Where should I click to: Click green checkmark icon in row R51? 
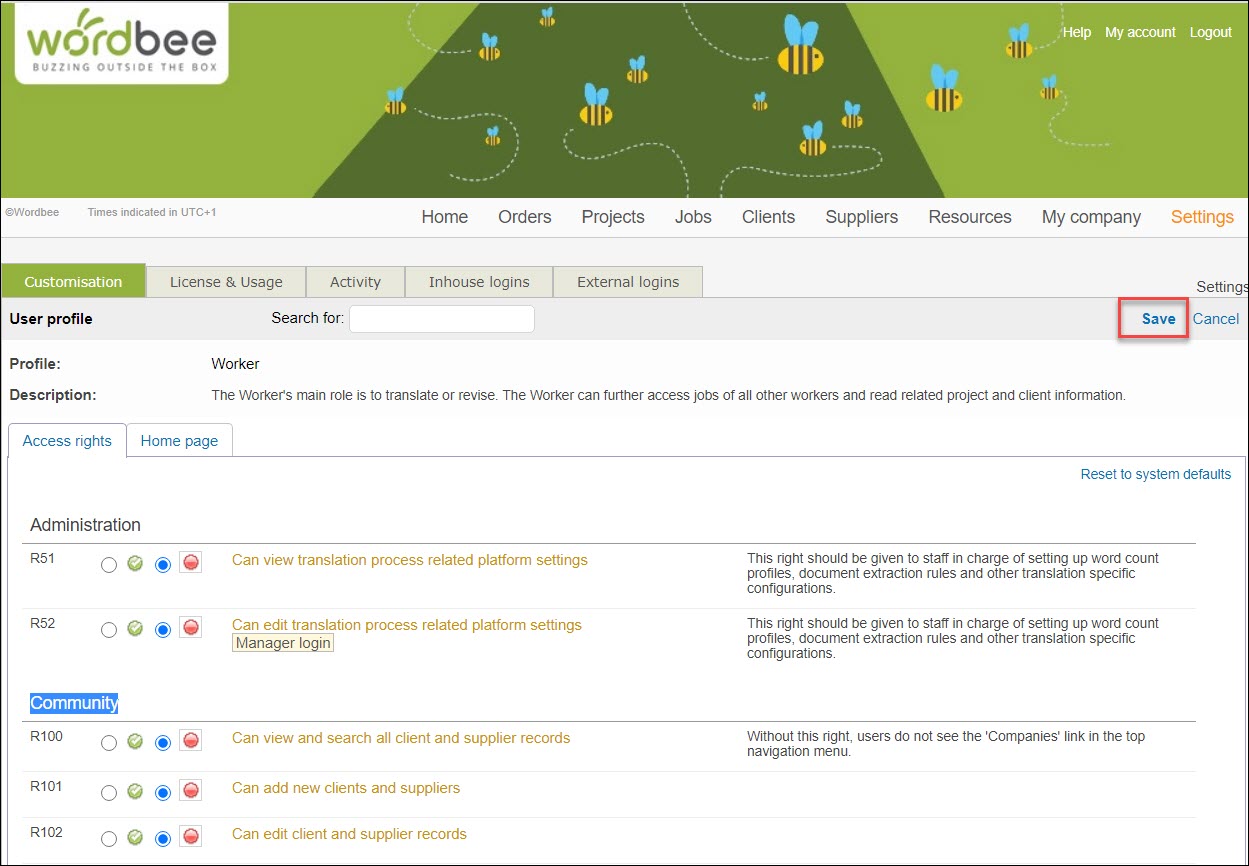[135, 564]
